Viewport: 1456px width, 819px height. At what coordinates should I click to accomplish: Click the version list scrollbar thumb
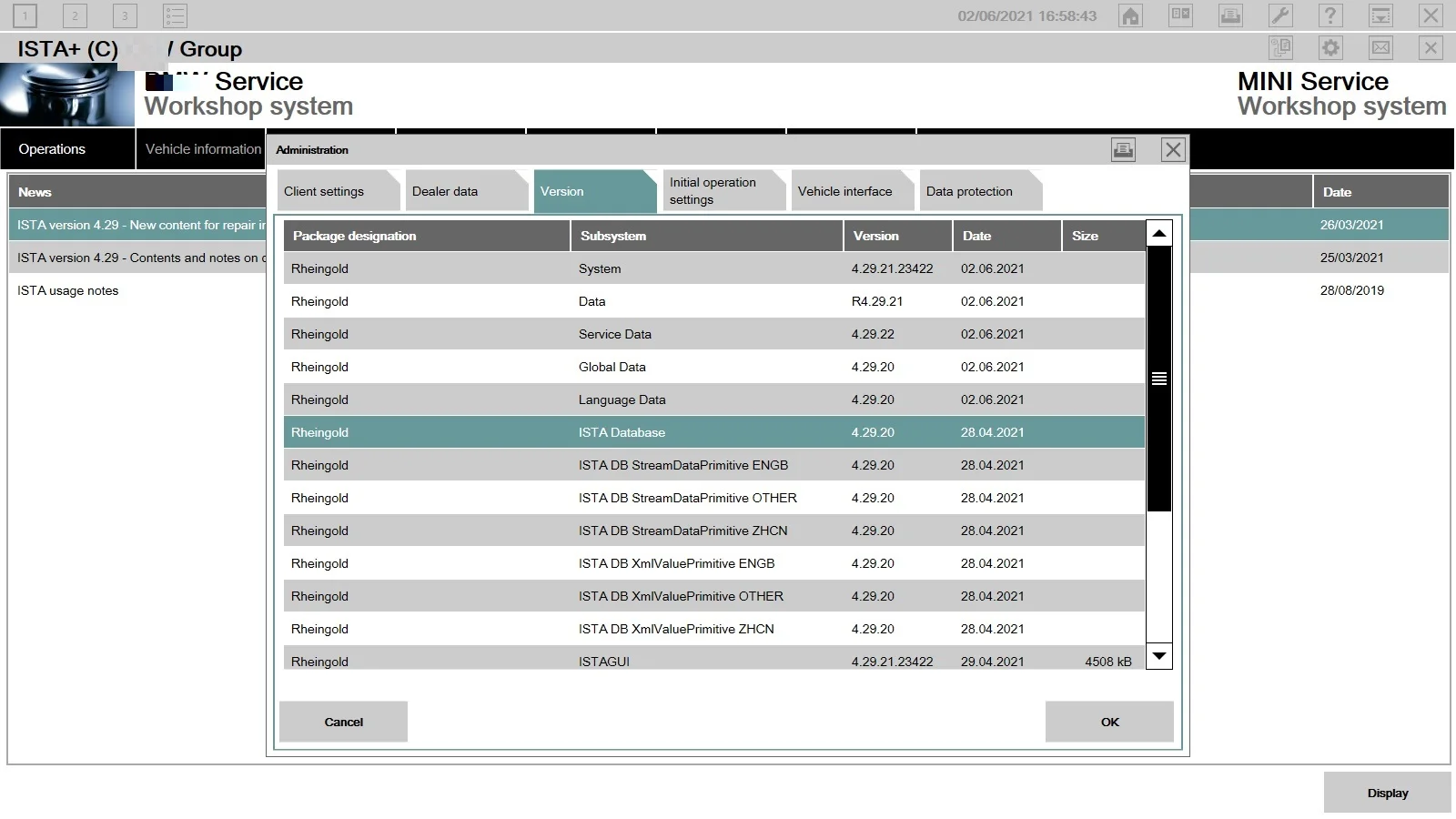(1159, 379)
